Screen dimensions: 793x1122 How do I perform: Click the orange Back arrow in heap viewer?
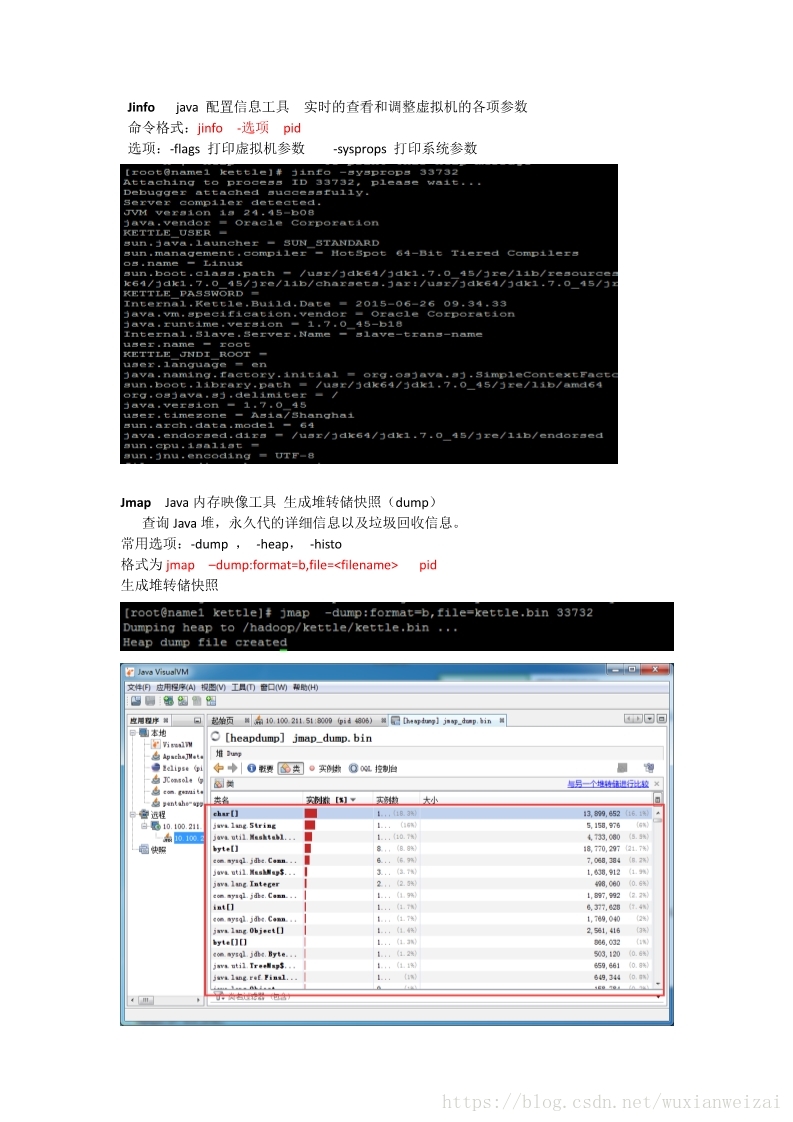(x=219, y=768)
